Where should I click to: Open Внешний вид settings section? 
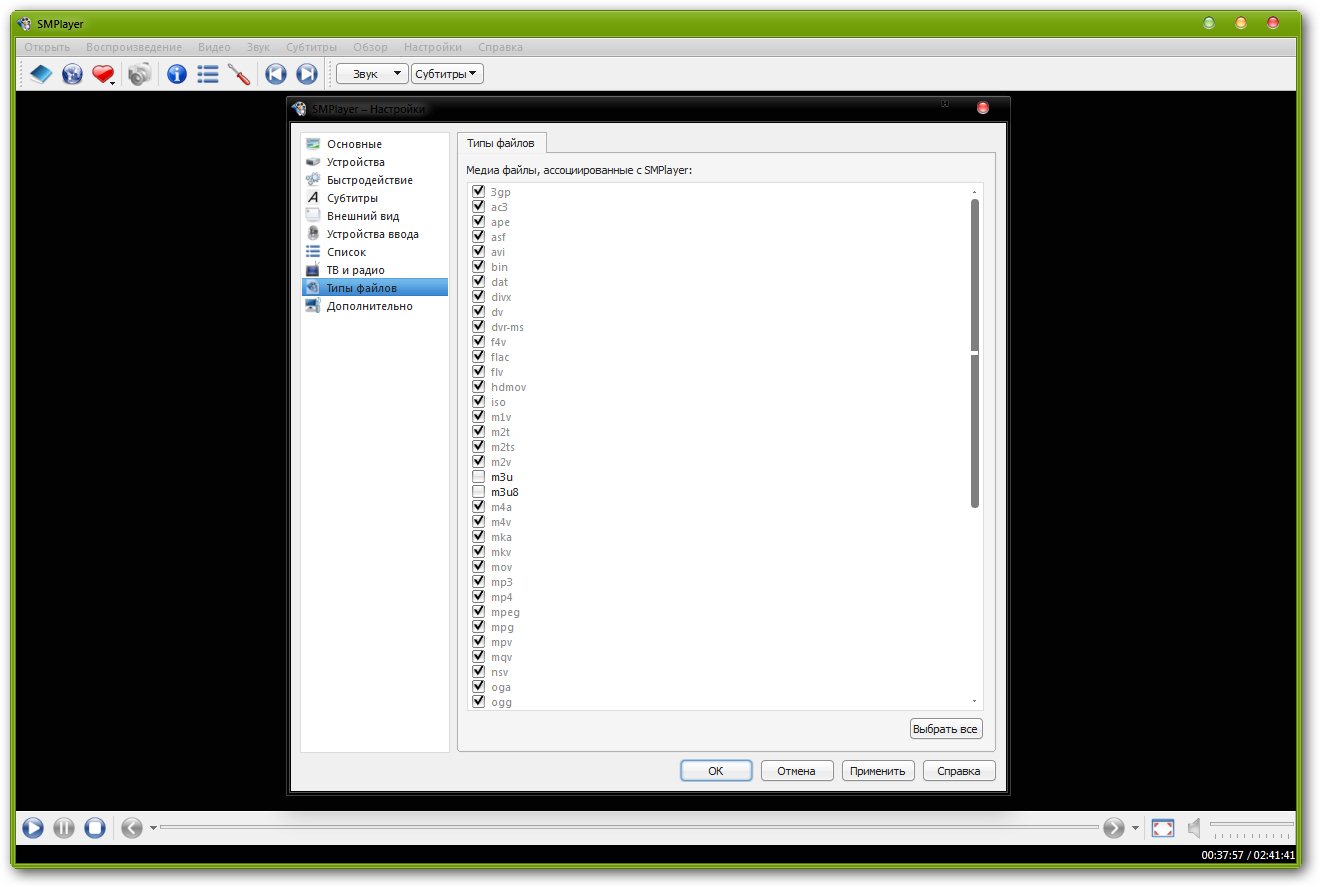[x=375, y=216]
